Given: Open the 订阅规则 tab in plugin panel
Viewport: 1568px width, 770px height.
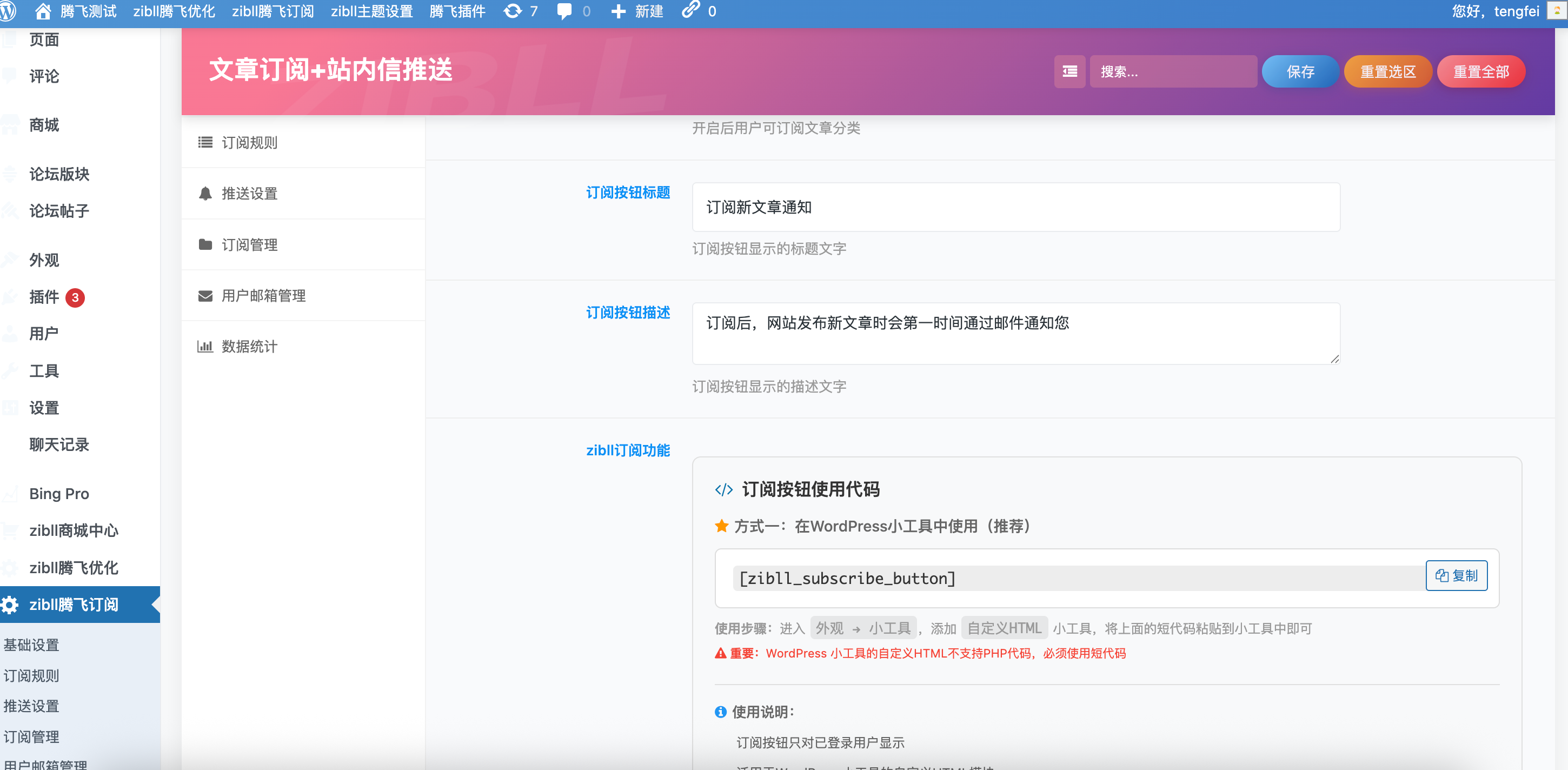Looking at the screenshot, I should click(249, 142).
